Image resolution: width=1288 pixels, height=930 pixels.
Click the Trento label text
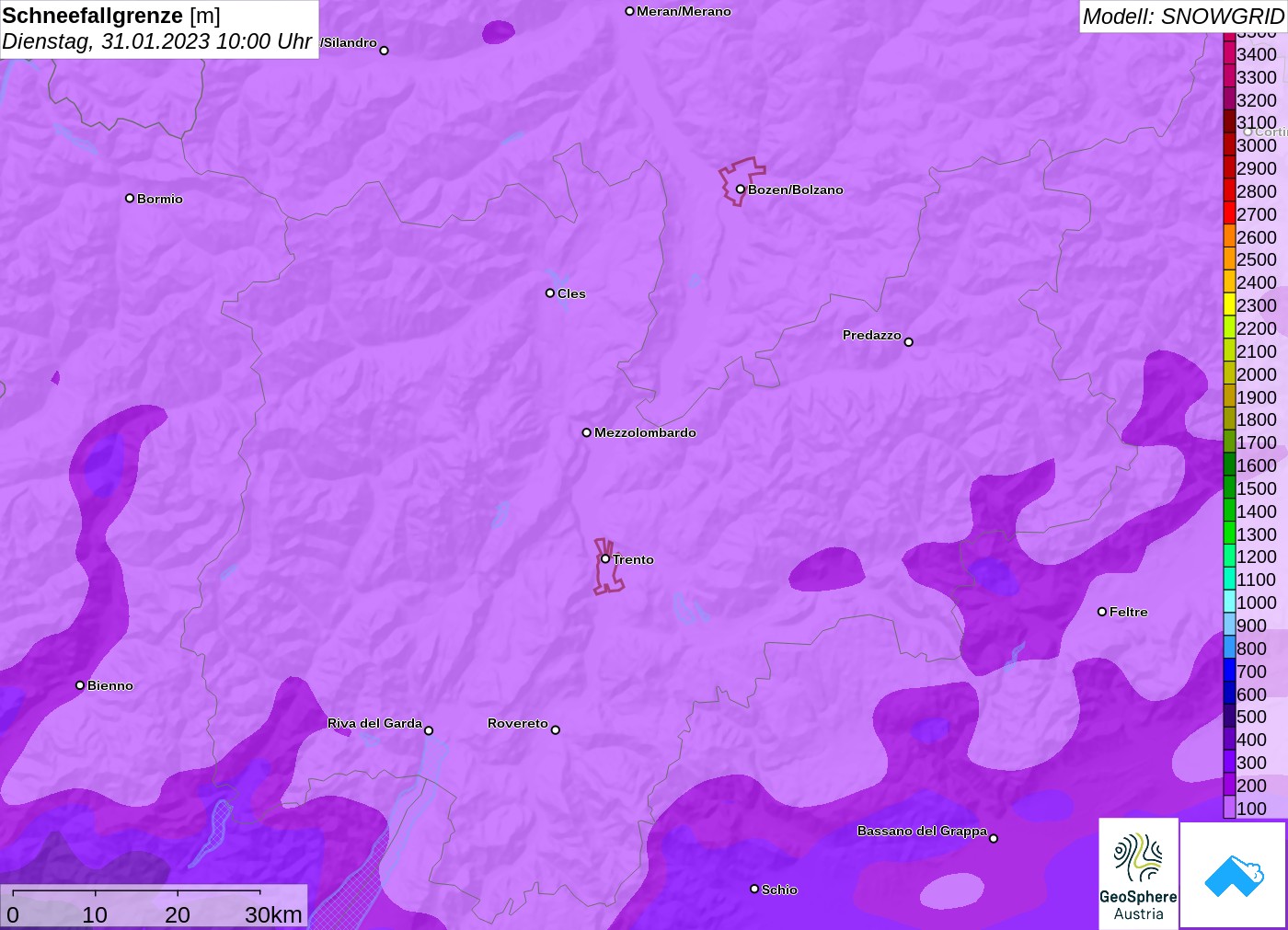coord(633,559)
